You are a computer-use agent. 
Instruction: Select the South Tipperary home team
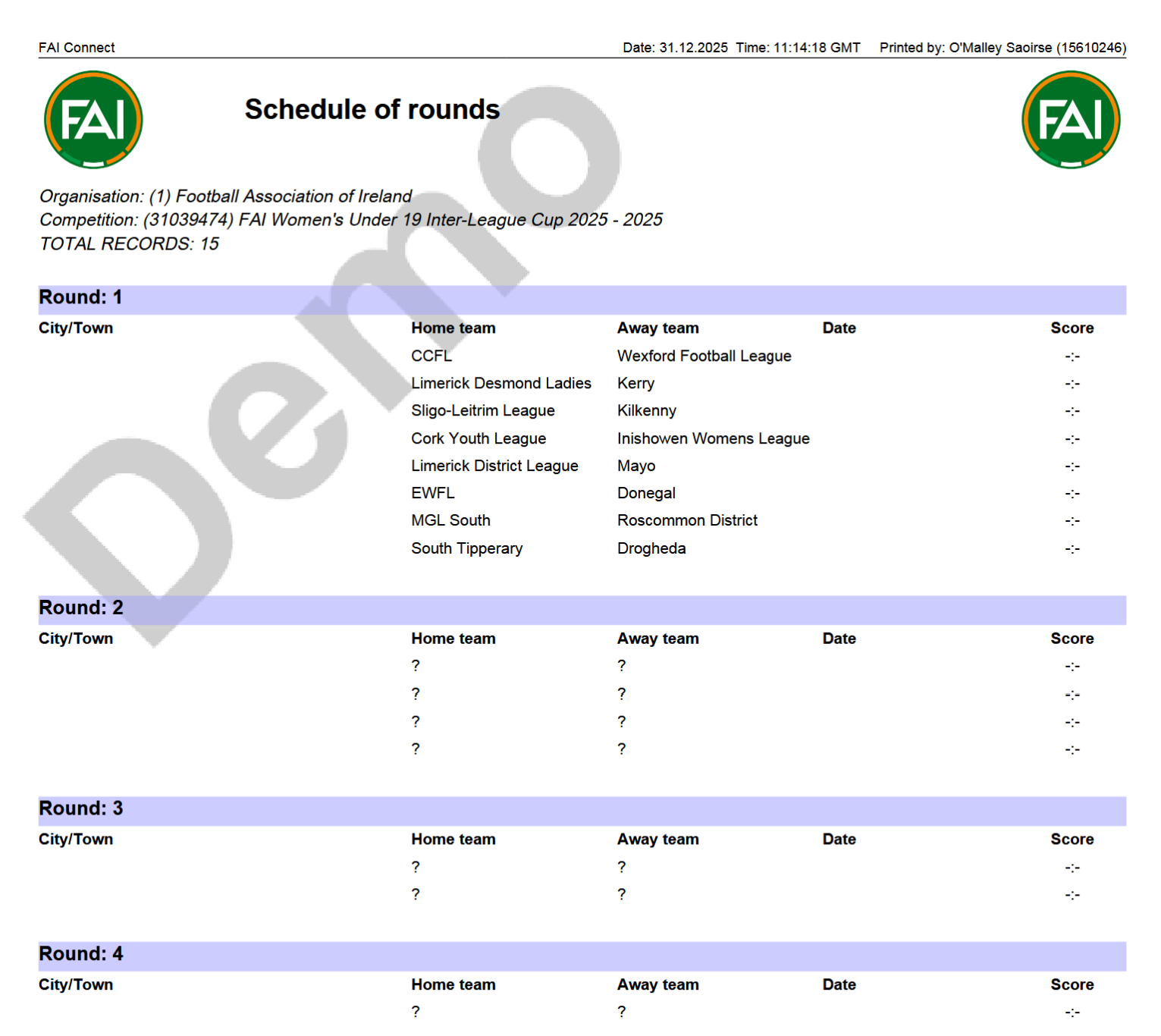(x=466, y=548)
